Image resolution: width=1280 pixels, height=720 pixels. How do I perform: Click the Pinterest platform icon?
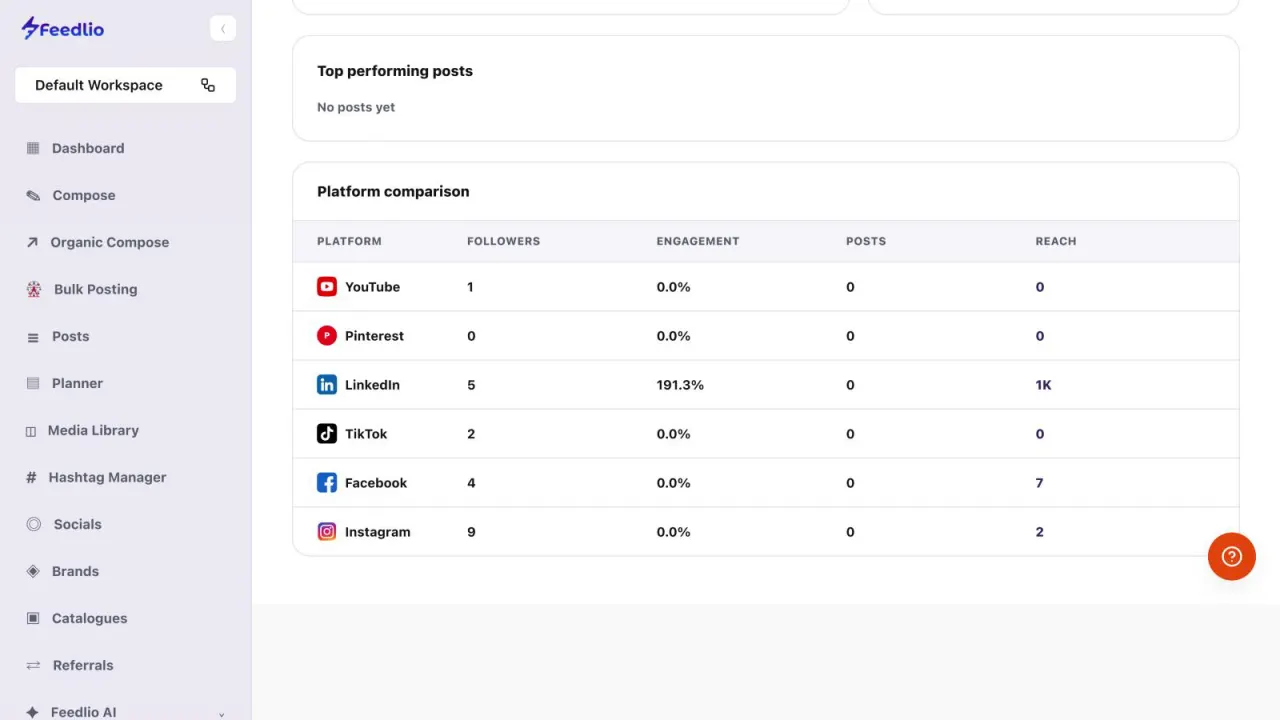click(327, 336)
